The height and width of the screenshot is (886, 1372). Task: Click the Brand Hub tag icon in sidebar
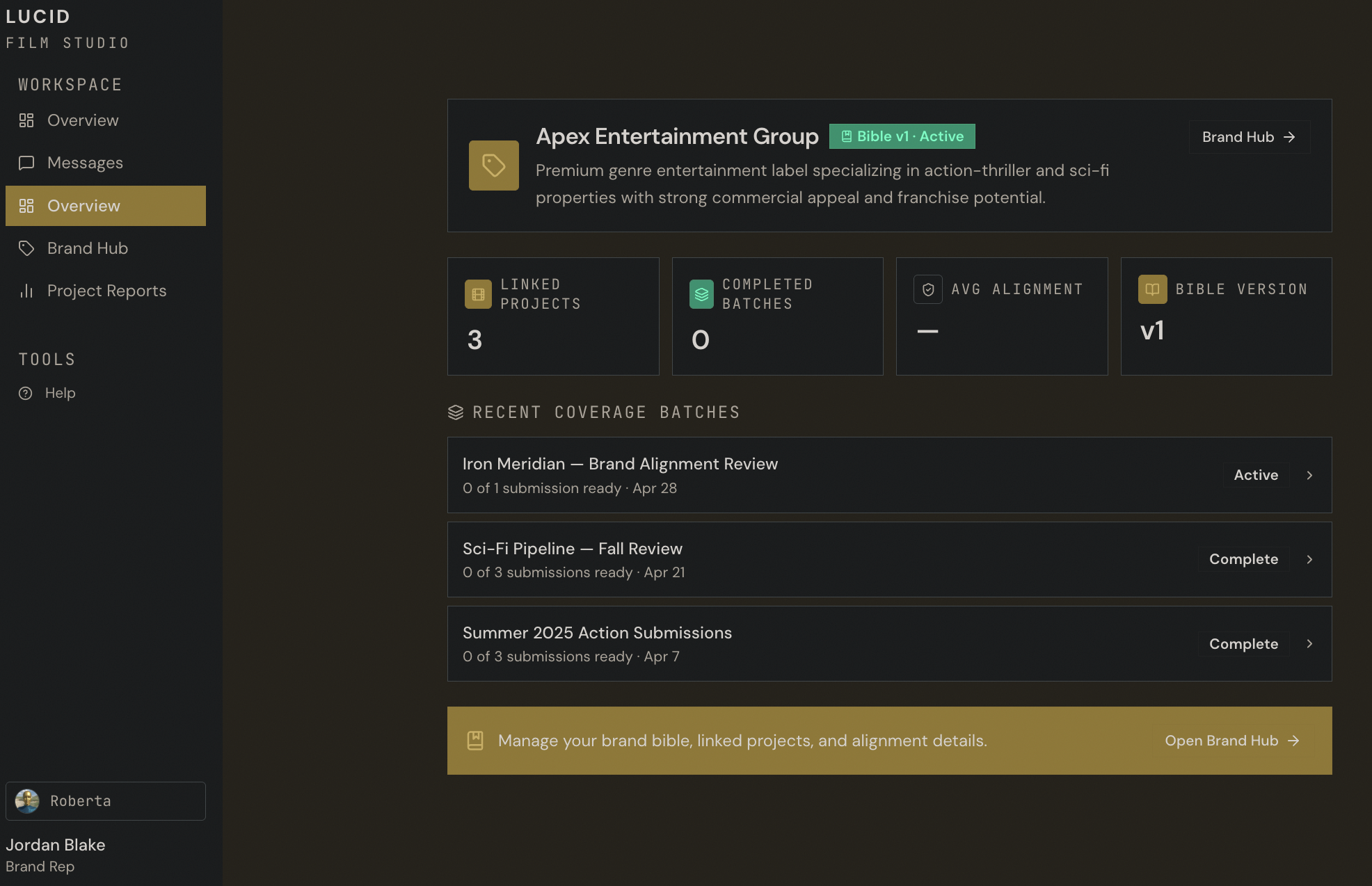click(x=26, y=248)
